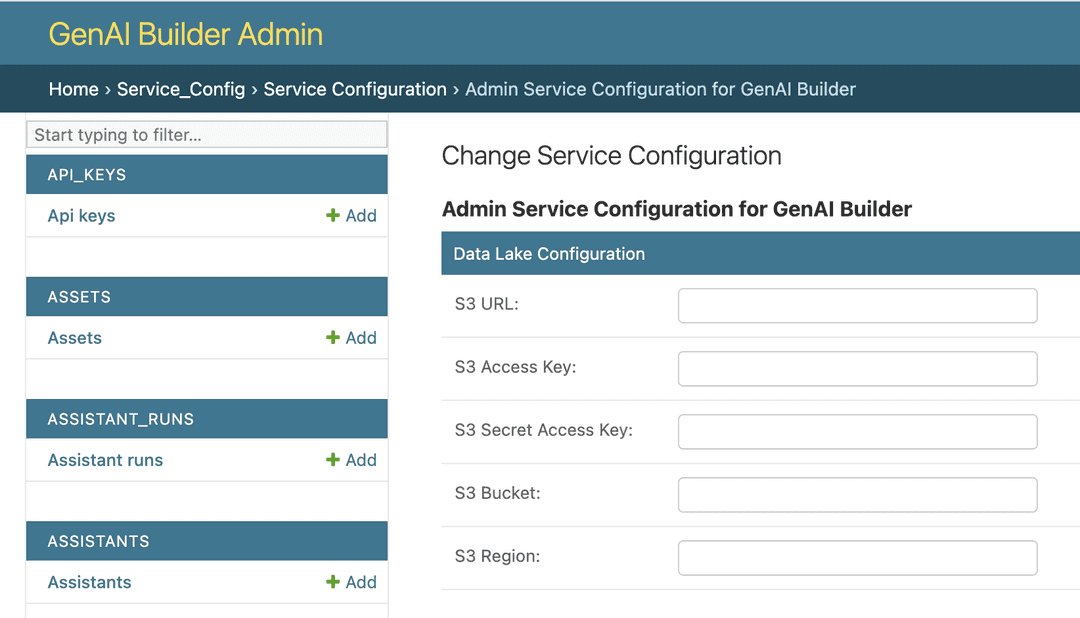
Task: Click inside the S3 URL field
Action: tap(857, 305)
